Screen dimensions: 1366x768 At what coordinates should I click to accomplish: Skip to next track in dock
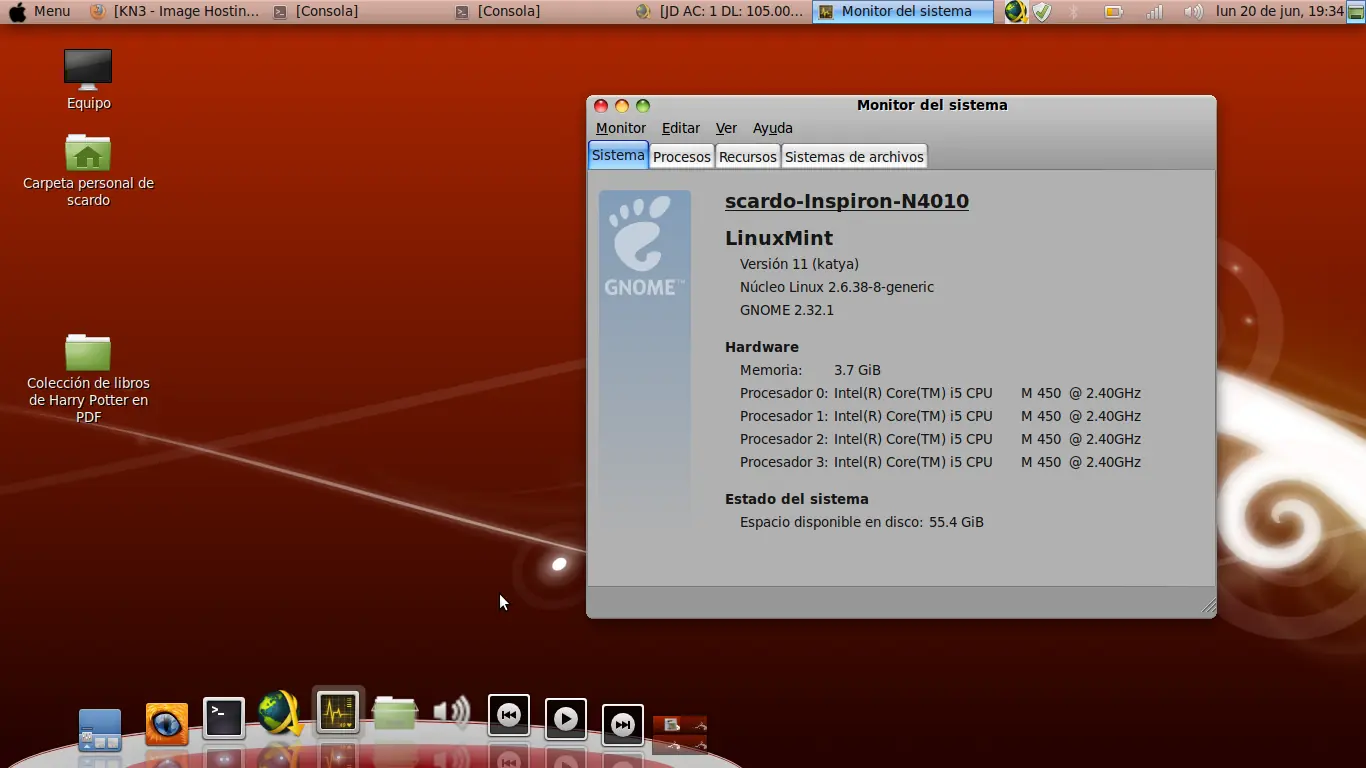[x=623, y=725]
